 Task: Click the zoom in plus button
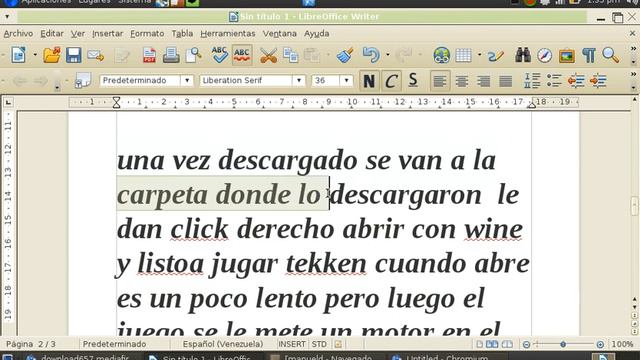pos(600,344)
